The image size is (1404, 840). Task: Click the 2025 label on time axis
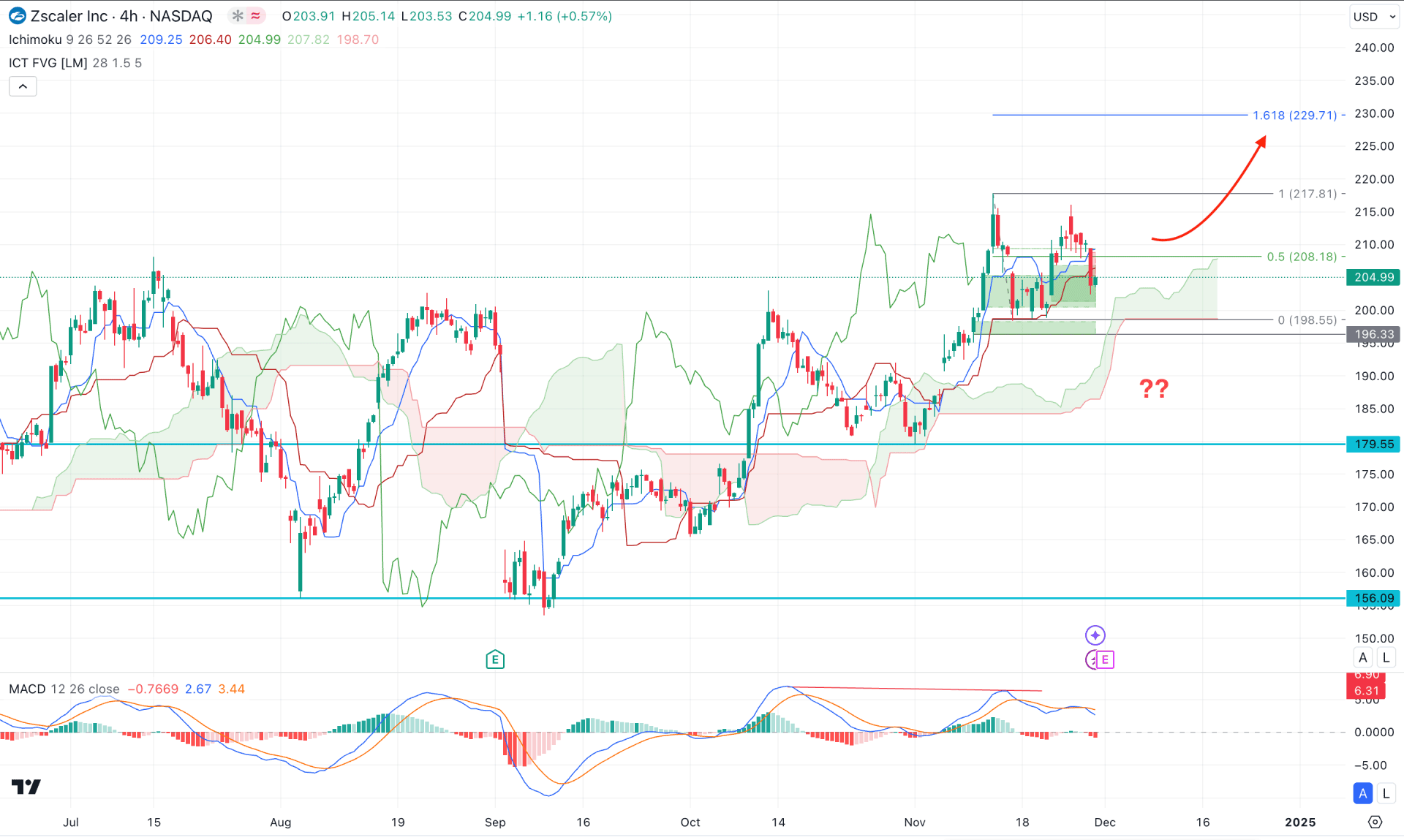1299,822
